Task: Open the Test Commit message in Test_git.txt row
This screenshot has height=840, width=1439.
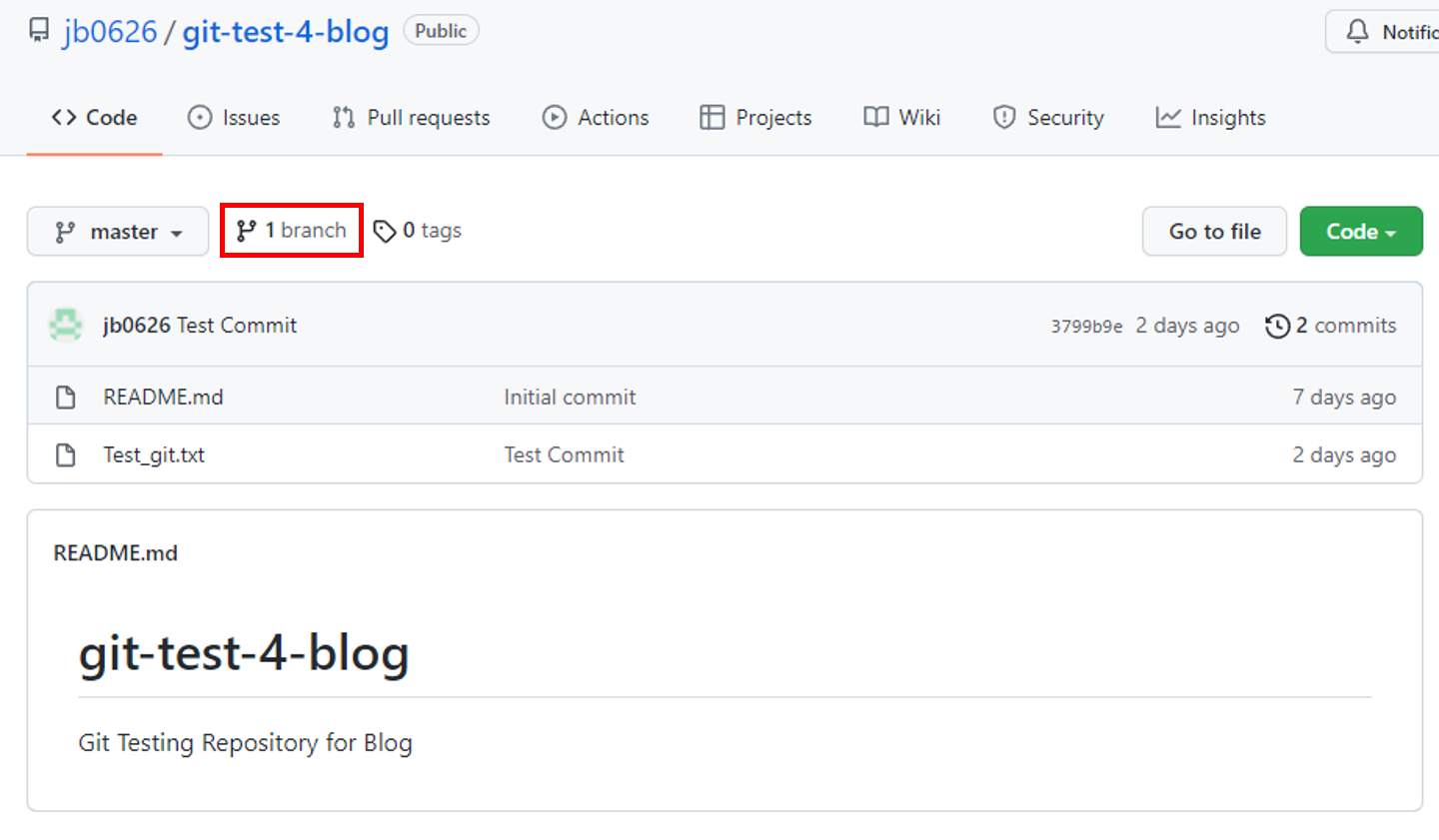Action: pyautogui.click(x=564, y=455)
